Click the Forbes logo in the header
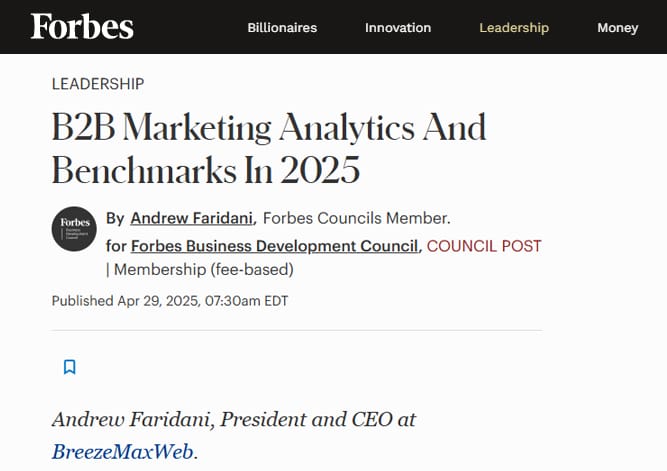 point(82,26)
